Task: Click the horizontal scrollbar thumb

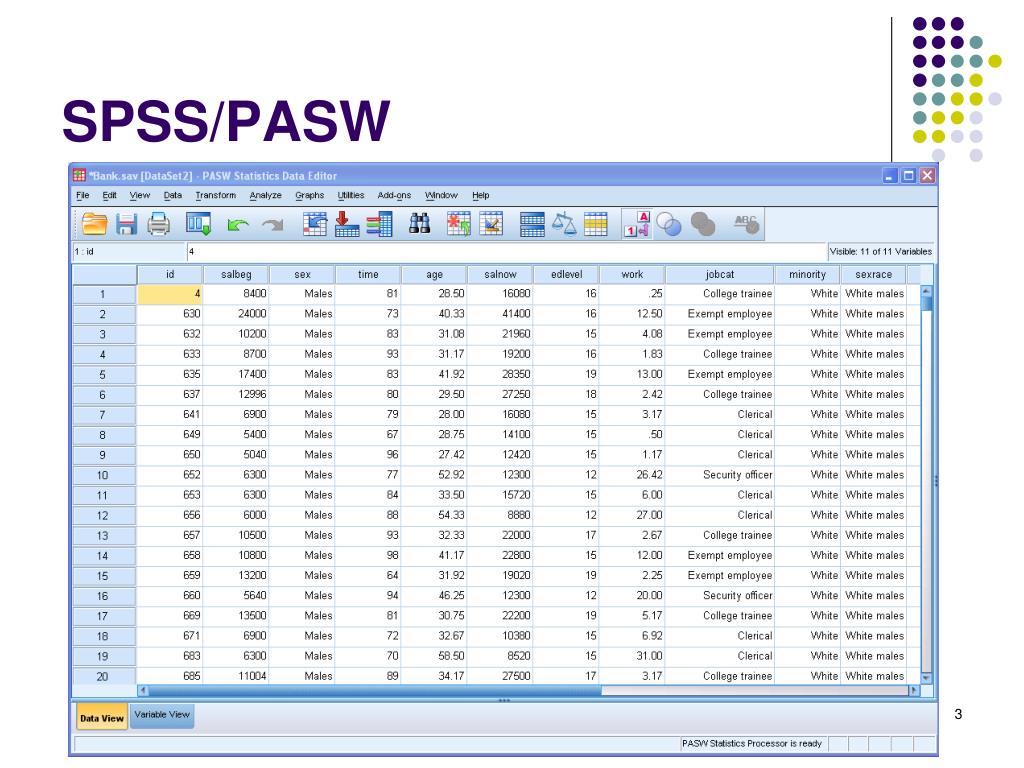Action: click(x=375, y=690)
